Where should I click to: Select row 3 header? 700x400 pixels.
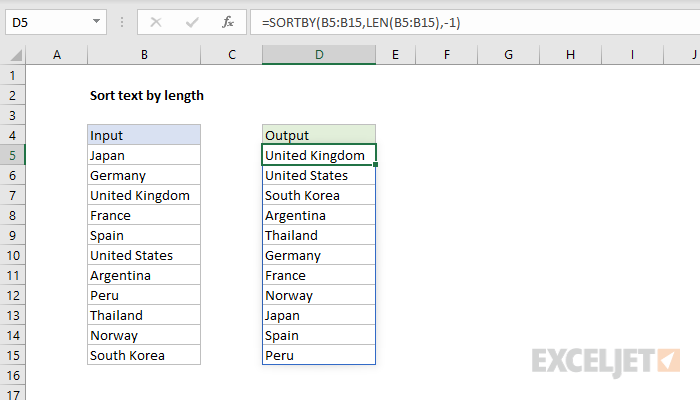point(12,115)
